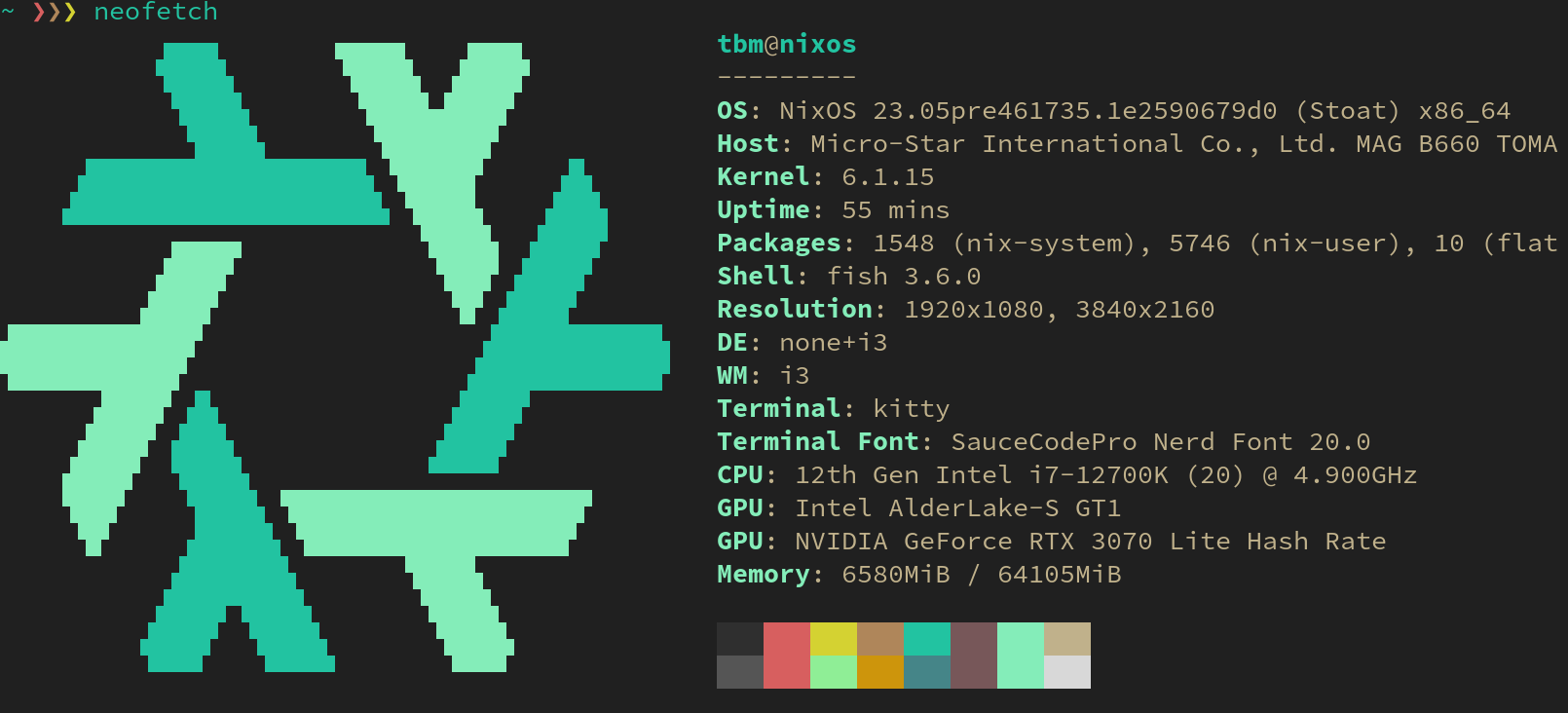
Task: Click the shell prompt arrows
Action: (x=55, y=12)
